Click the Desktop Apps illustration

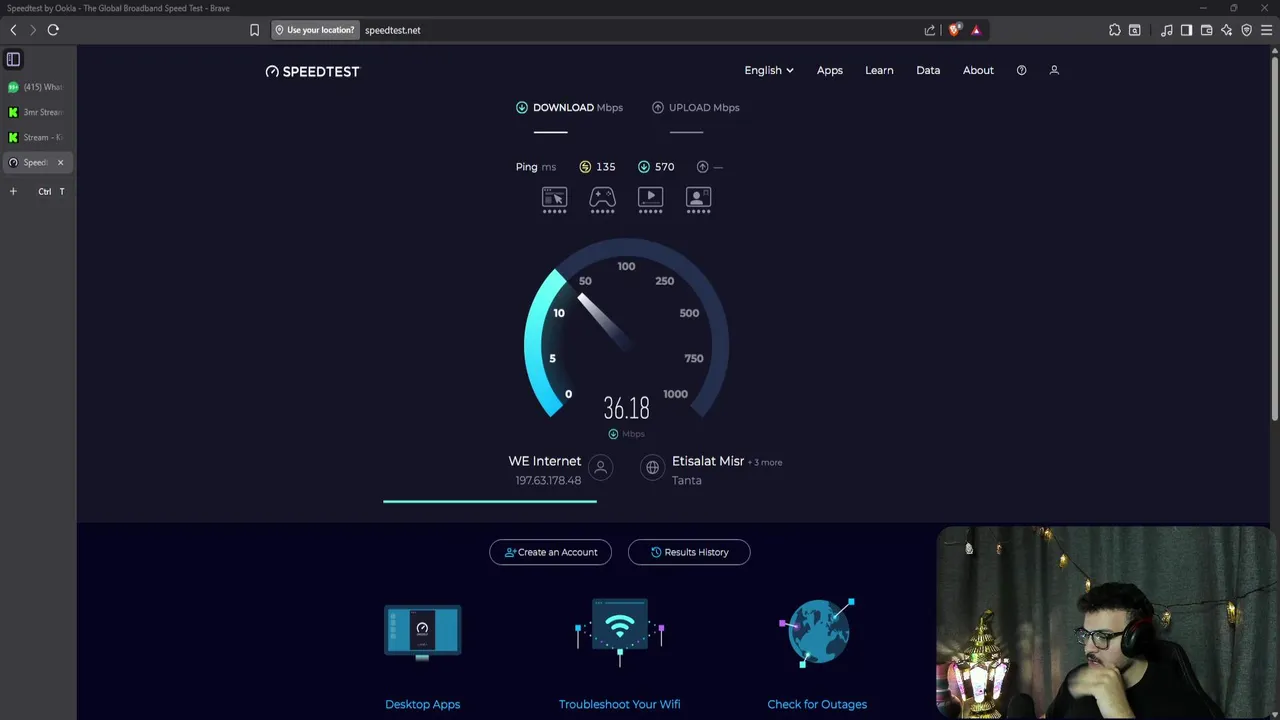point(422,632)
